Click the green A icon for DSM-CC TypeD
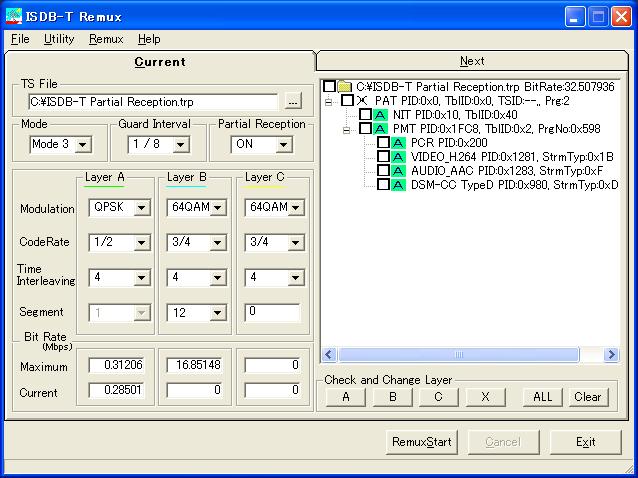This screenshot has width=638, height=478. click(x=398, y=185)
